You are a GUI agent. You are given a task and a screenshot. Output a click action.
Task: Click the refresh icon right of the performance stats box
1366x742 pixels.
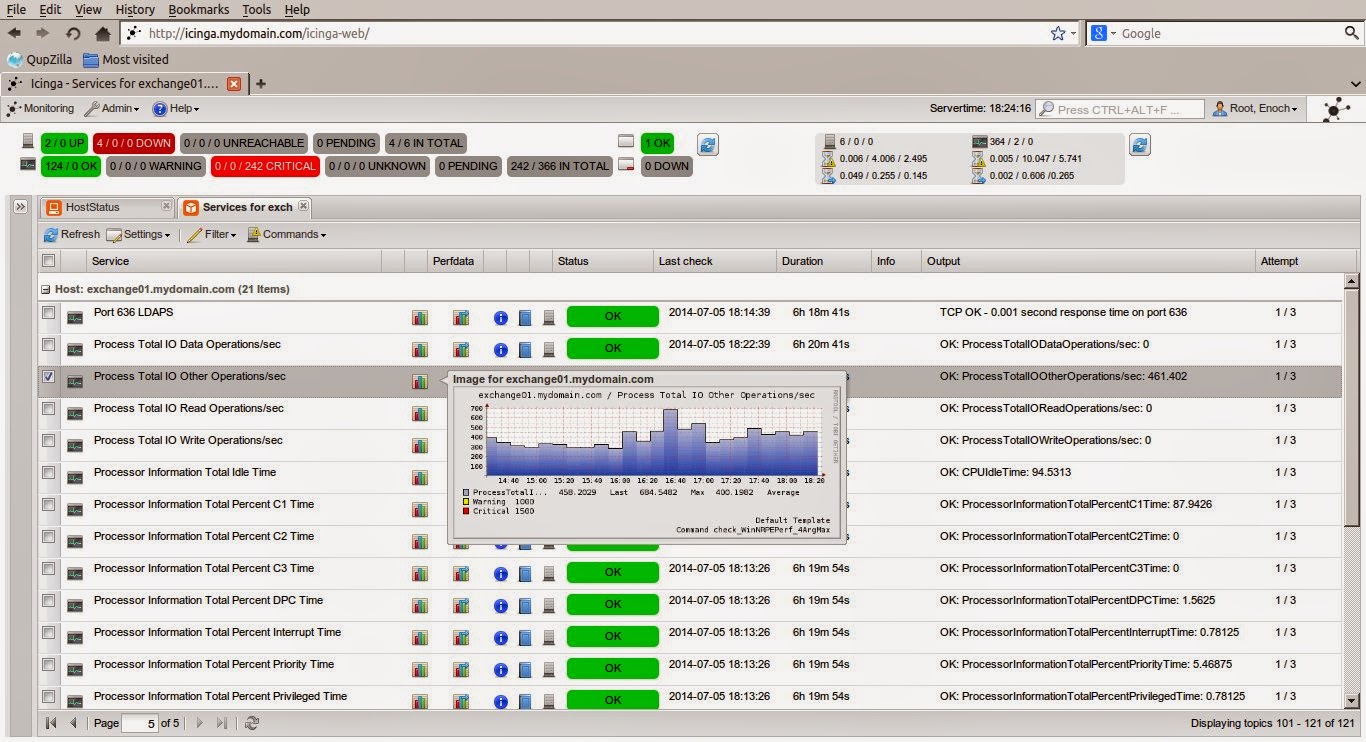click(1140, 145)
